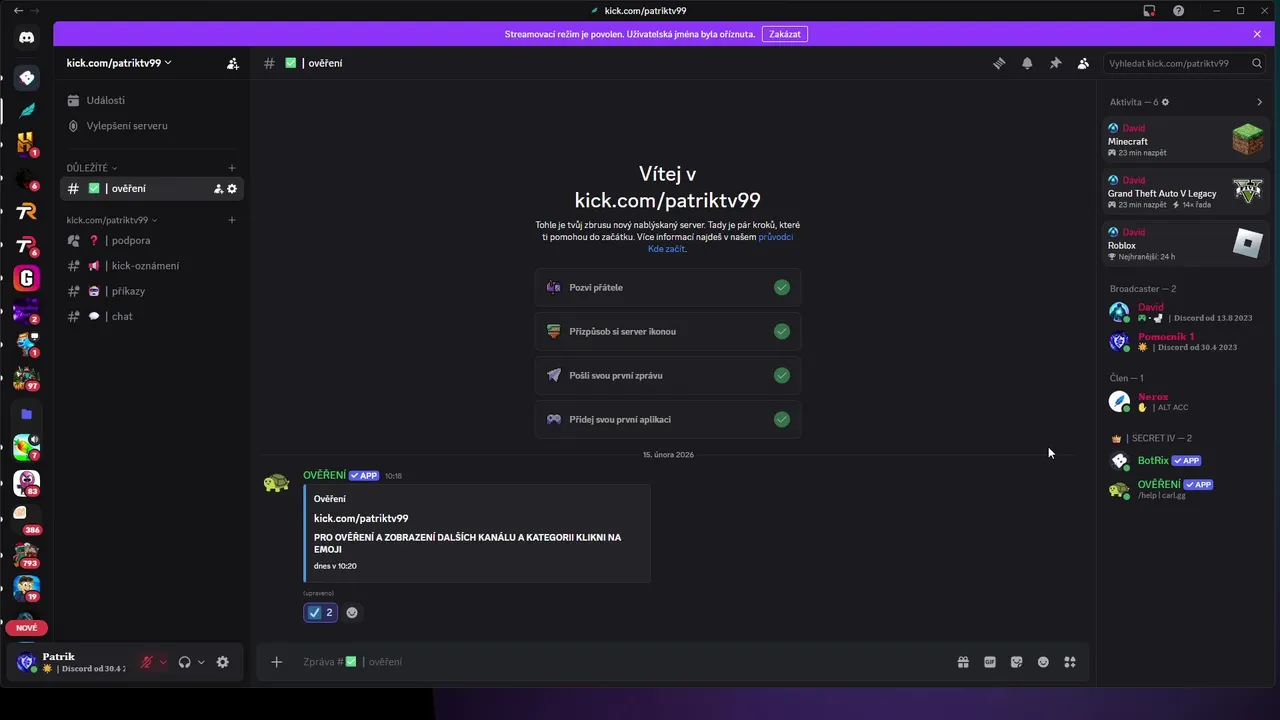Expand the Aktivita panel arrow
This screenshot has height=720, width=1280.
[1259, 102]
